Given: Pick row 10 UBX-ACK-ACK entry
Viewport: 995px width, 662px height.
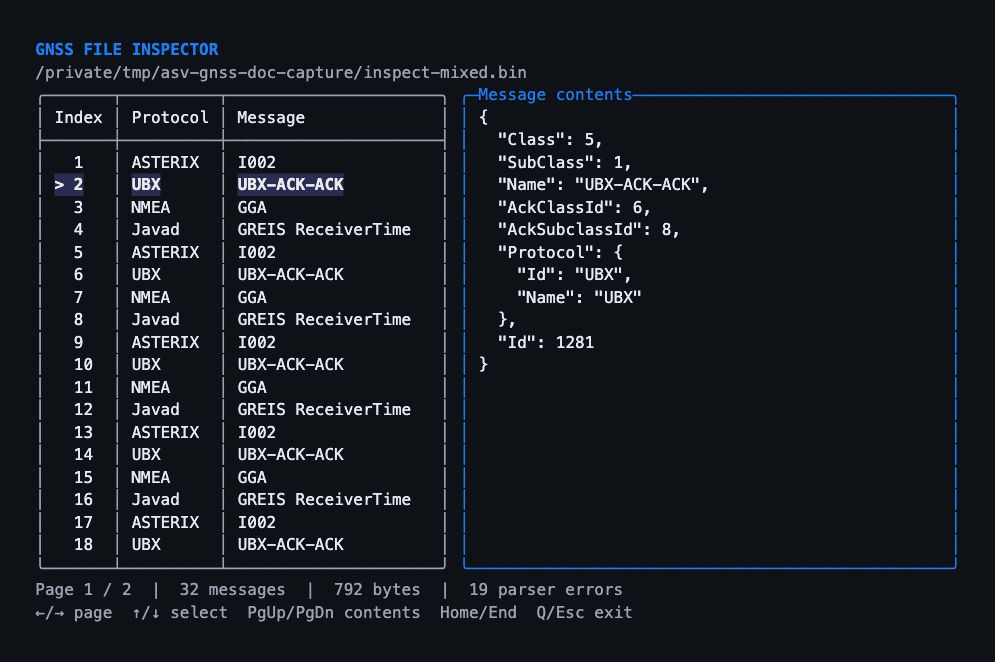Looking at the screenshot, I should (x=242, y=364).
